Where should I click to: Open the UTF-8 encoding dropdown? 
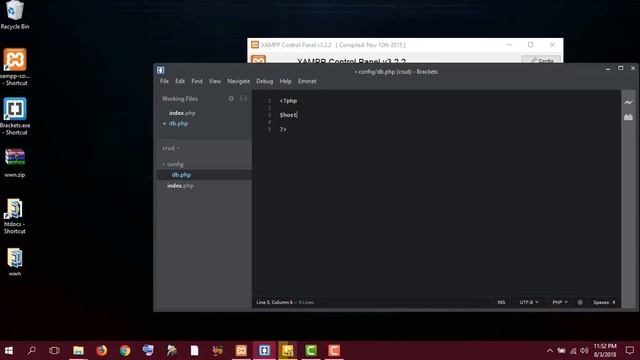point(529,302)
